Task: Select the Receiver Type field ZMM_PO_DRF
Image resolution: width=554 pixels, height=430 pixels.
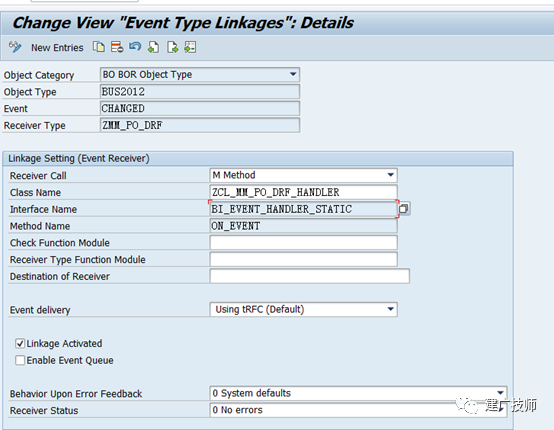Action: click(x=200, y=125)
